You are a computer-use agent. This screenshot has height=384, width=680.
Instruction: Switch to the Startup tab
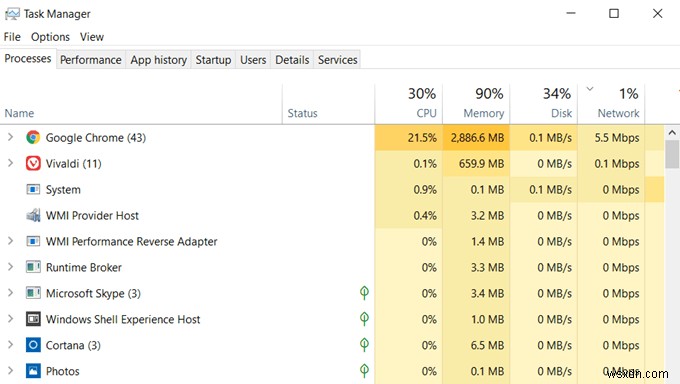coord(213,60)
